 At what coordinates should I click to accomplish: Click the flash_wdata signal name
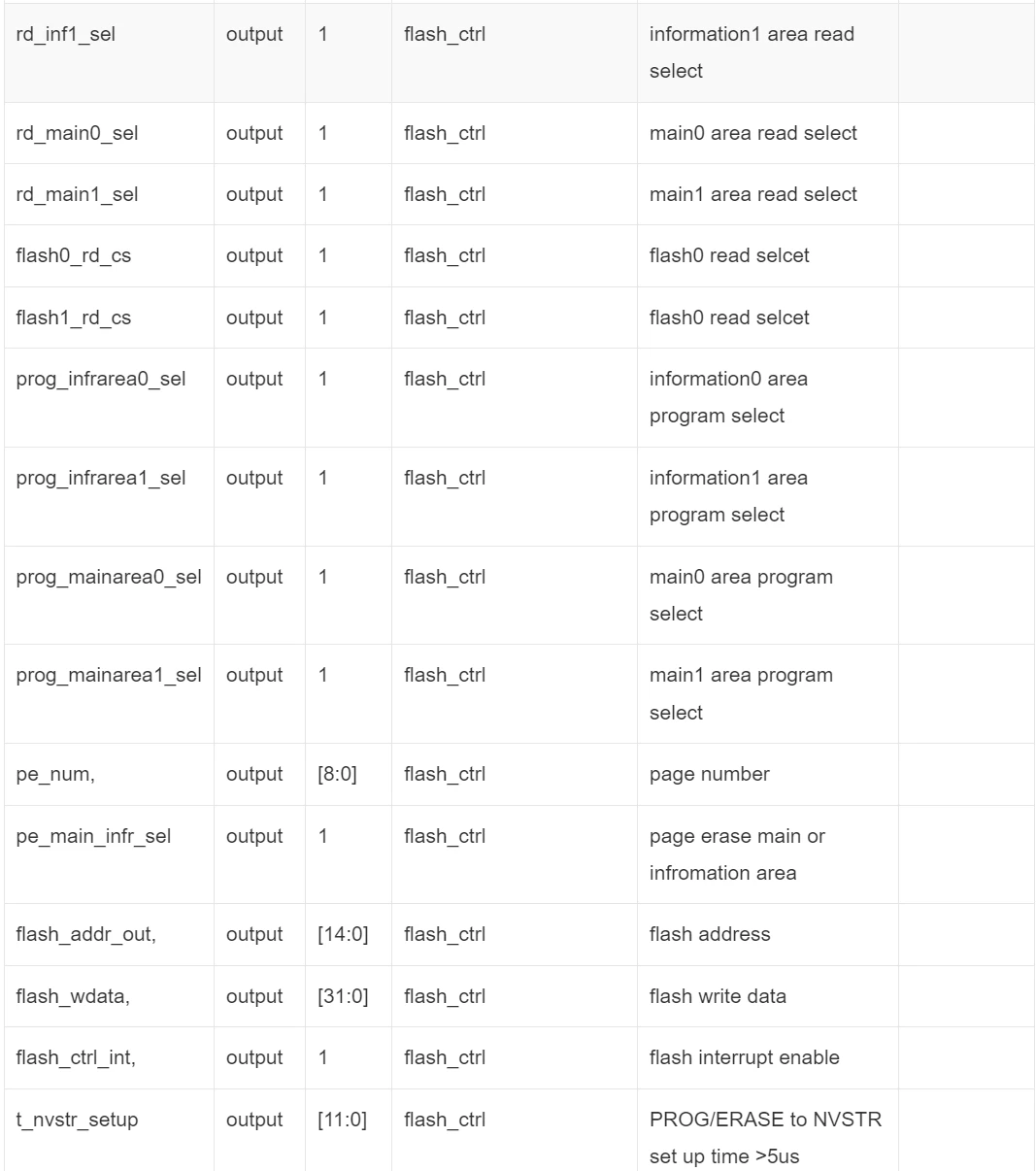[x=73, y=996]
